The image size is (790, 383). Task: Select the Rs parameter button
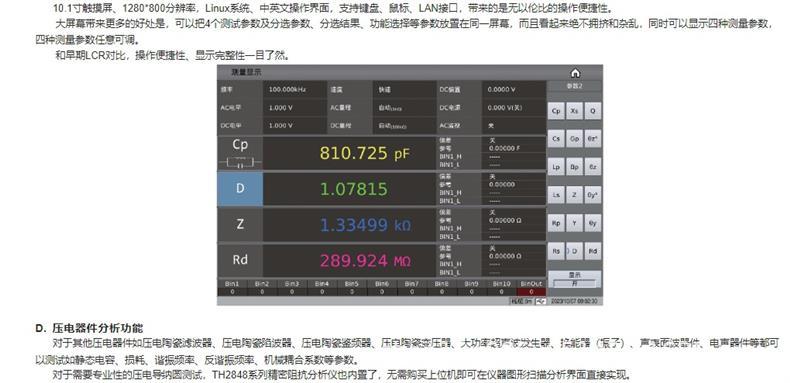556,251
